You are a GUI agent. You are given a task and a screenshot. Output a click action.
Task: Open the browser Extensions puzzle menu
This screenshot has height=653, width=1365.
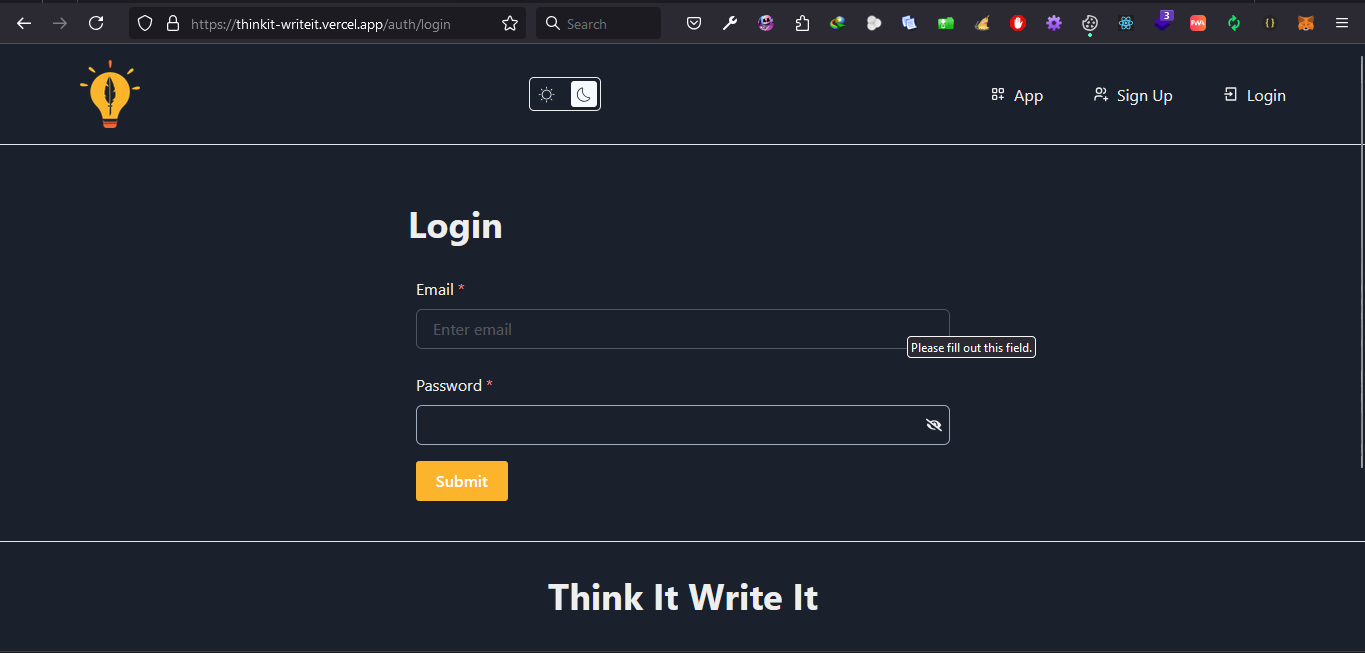point(802,23)
